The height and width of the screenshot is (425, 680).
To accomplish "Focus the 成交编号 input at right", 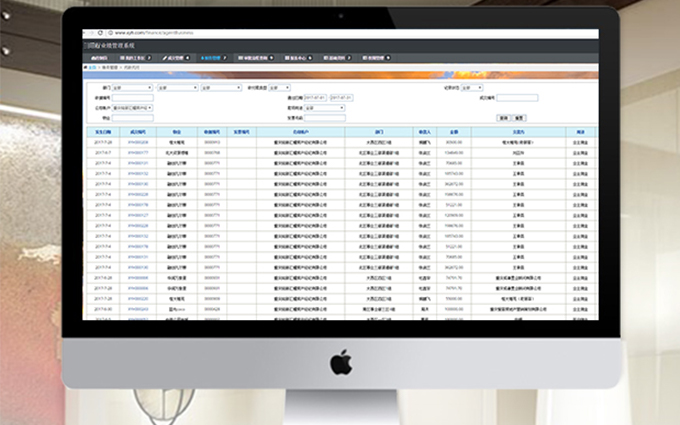I will pyautogui.click(x=517, y=97).
